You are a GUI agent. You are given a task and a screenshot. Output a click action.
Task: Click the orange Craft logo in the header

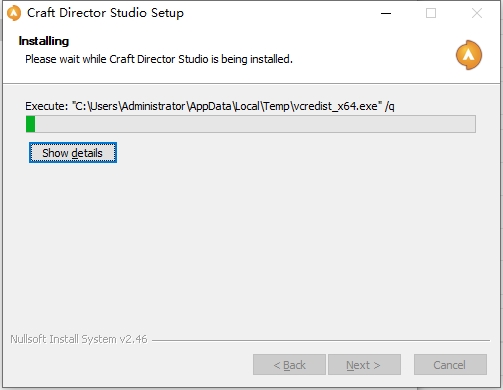click(x=469, y=55)
